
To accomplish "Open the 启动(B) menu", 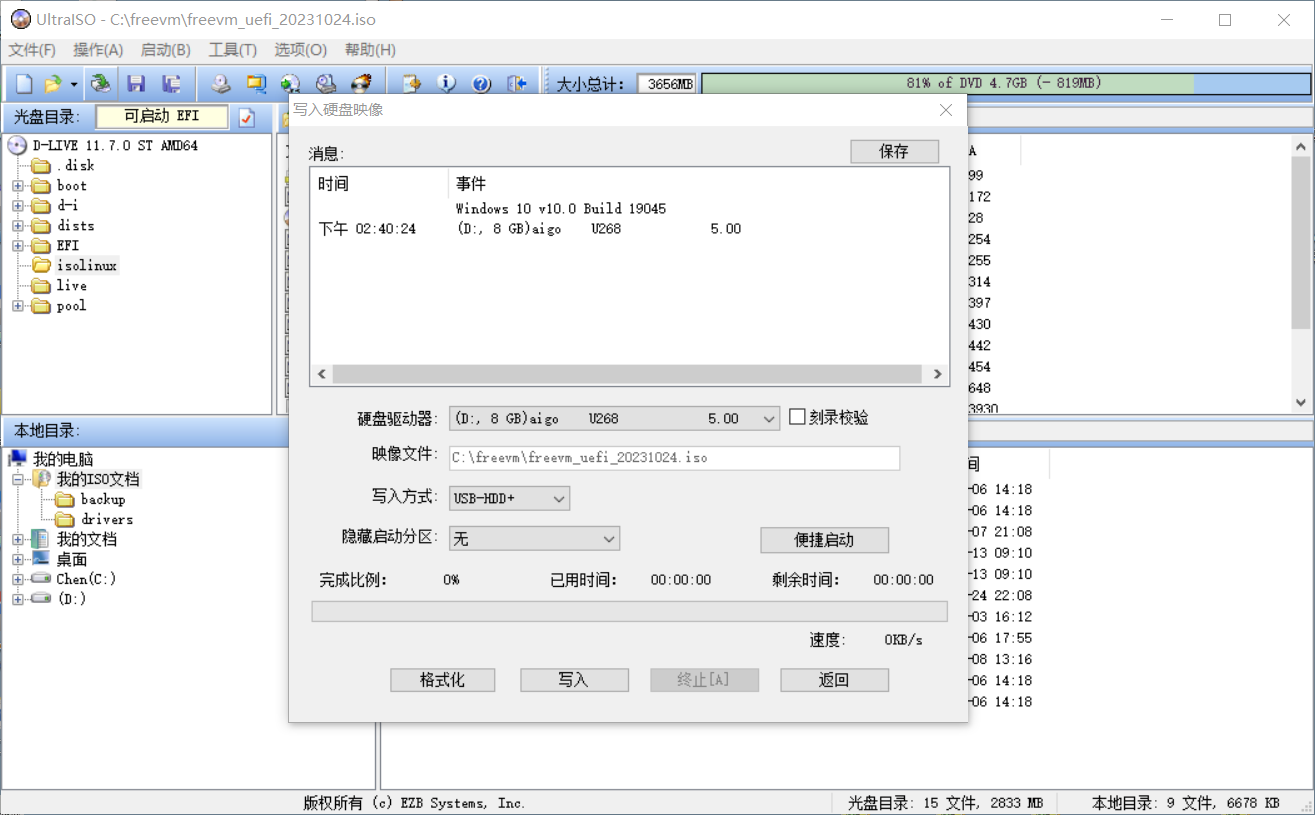I will point(165,50).
